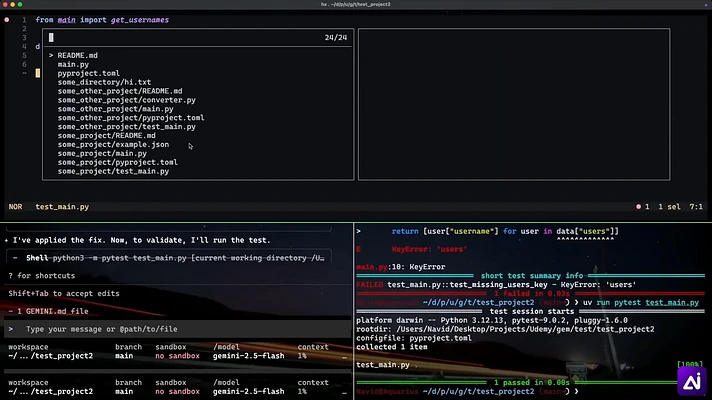Image resolution: width=712 pixels, height=400 pixels.
Task: Click the red diagnostics indicator in statusline
Action: [x=638, y=207]
